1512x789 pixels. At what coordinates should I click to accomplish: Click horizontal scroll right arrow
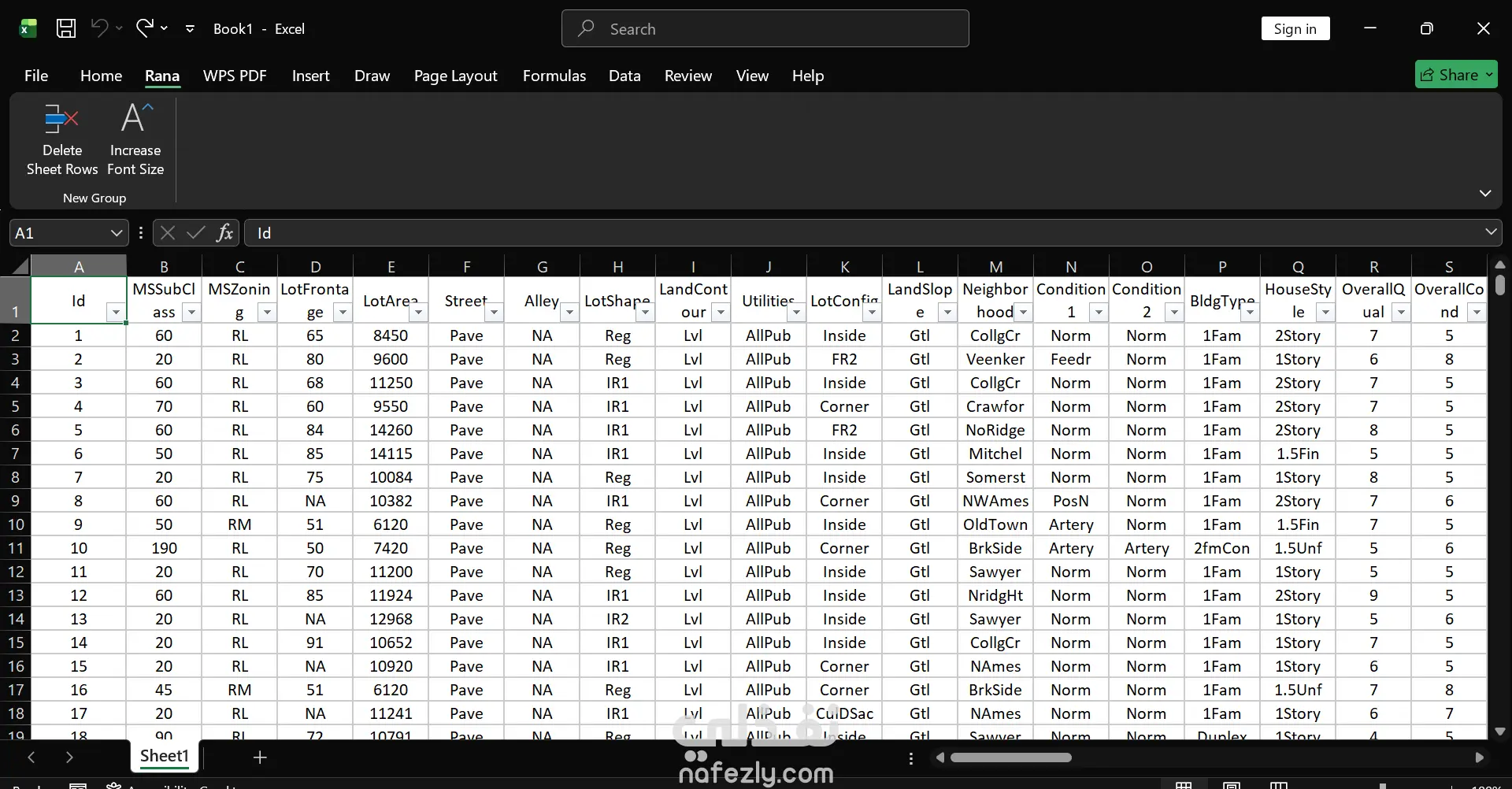1479,758
